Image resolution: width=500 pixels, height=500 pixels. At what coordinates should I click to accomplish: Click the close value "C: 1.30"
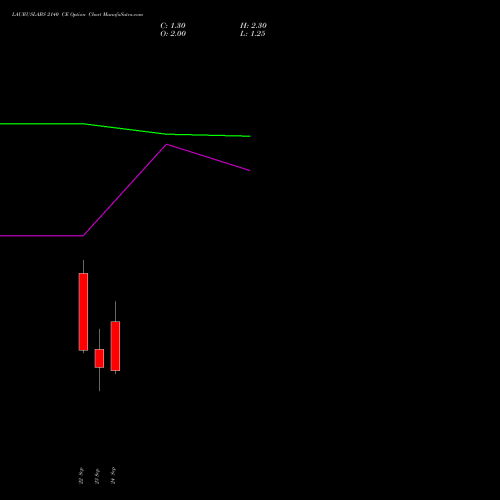click(173, 26)
